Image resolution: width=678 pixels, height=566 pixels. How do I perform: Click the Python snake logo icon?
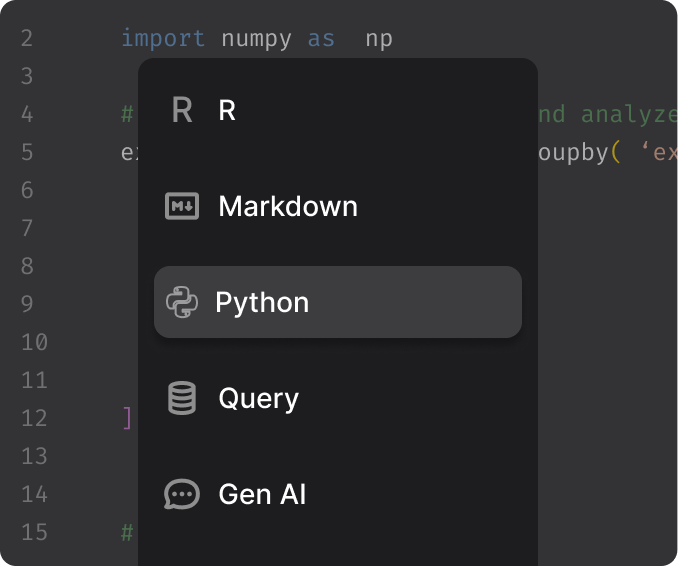click(181, 302)
